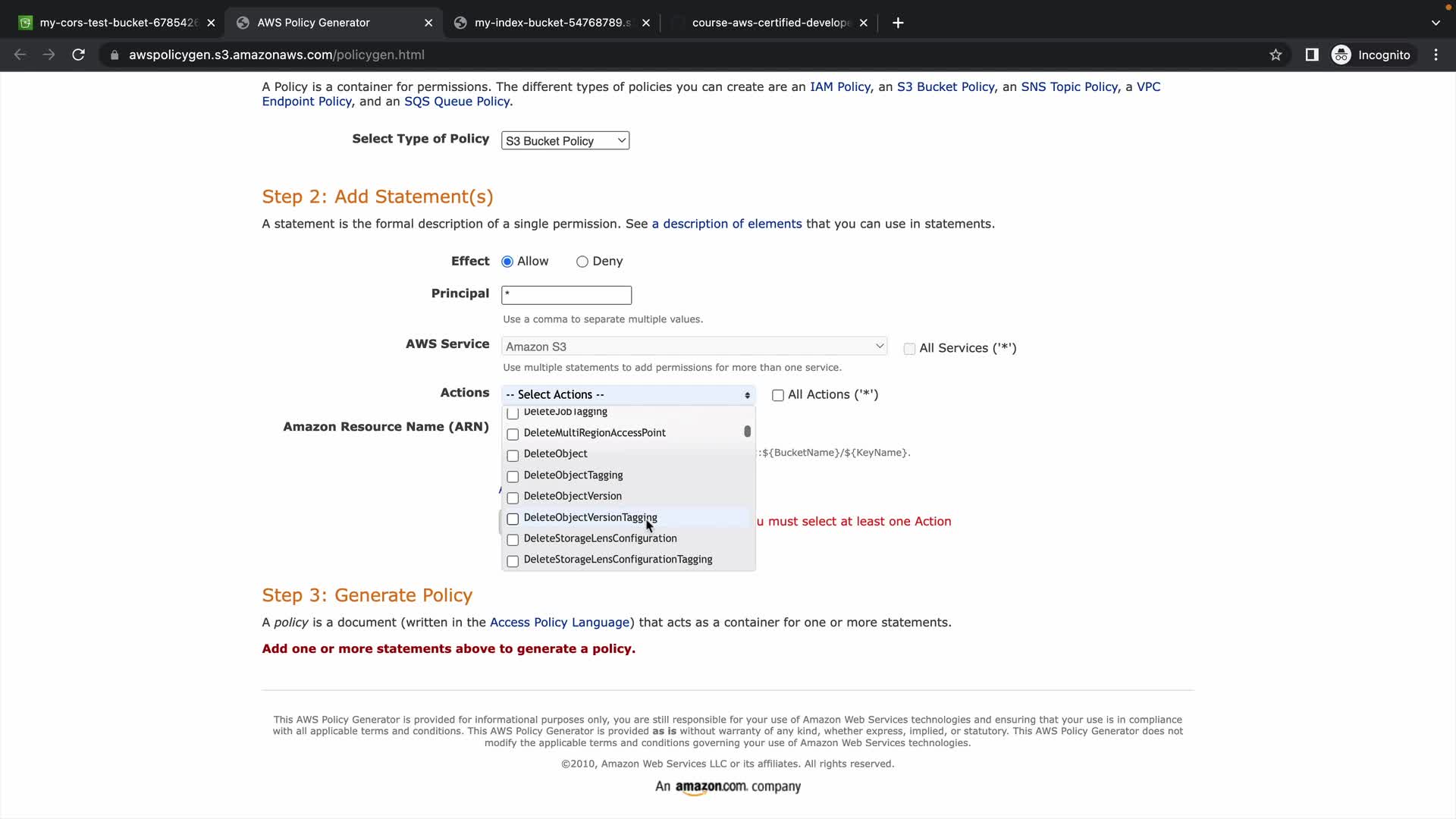Screen dimensions: 1456x819
Task: Click the site lock icon in address bar
Action: click(115, 55)
